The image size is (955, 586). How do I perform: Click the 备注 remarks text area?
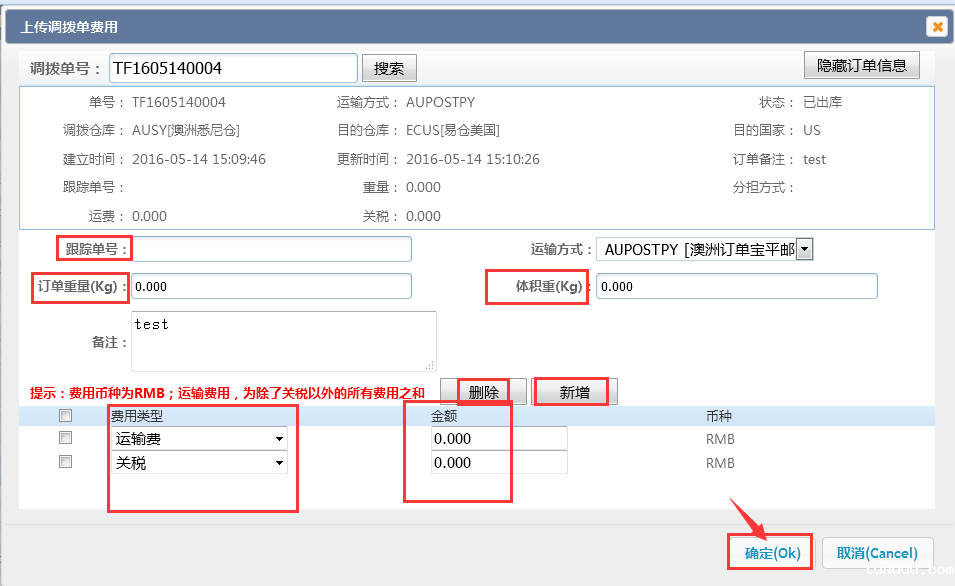coord(284,340)
